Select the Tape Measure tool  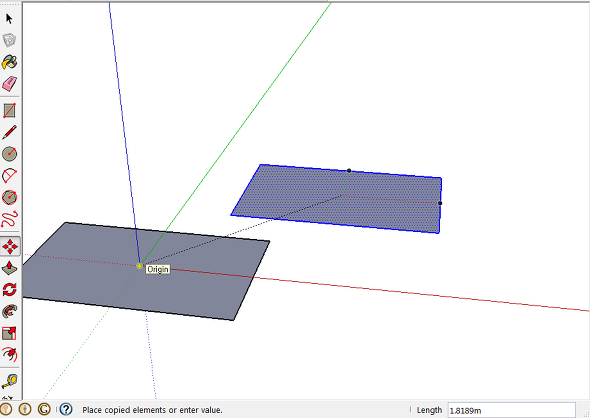click(x=9, y=381)
